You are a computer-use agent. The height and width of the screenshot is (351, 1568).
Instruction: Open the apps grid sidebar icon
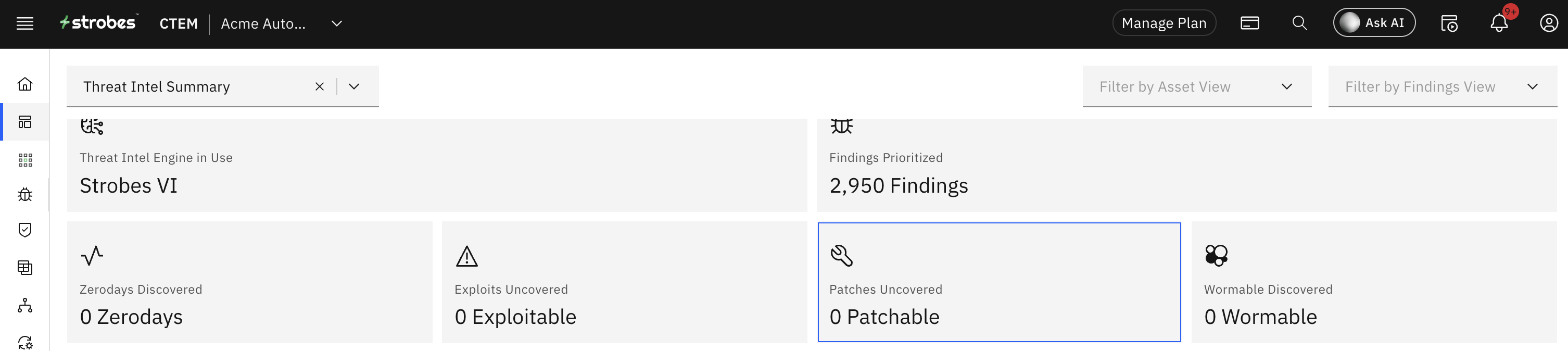(25, 160)
